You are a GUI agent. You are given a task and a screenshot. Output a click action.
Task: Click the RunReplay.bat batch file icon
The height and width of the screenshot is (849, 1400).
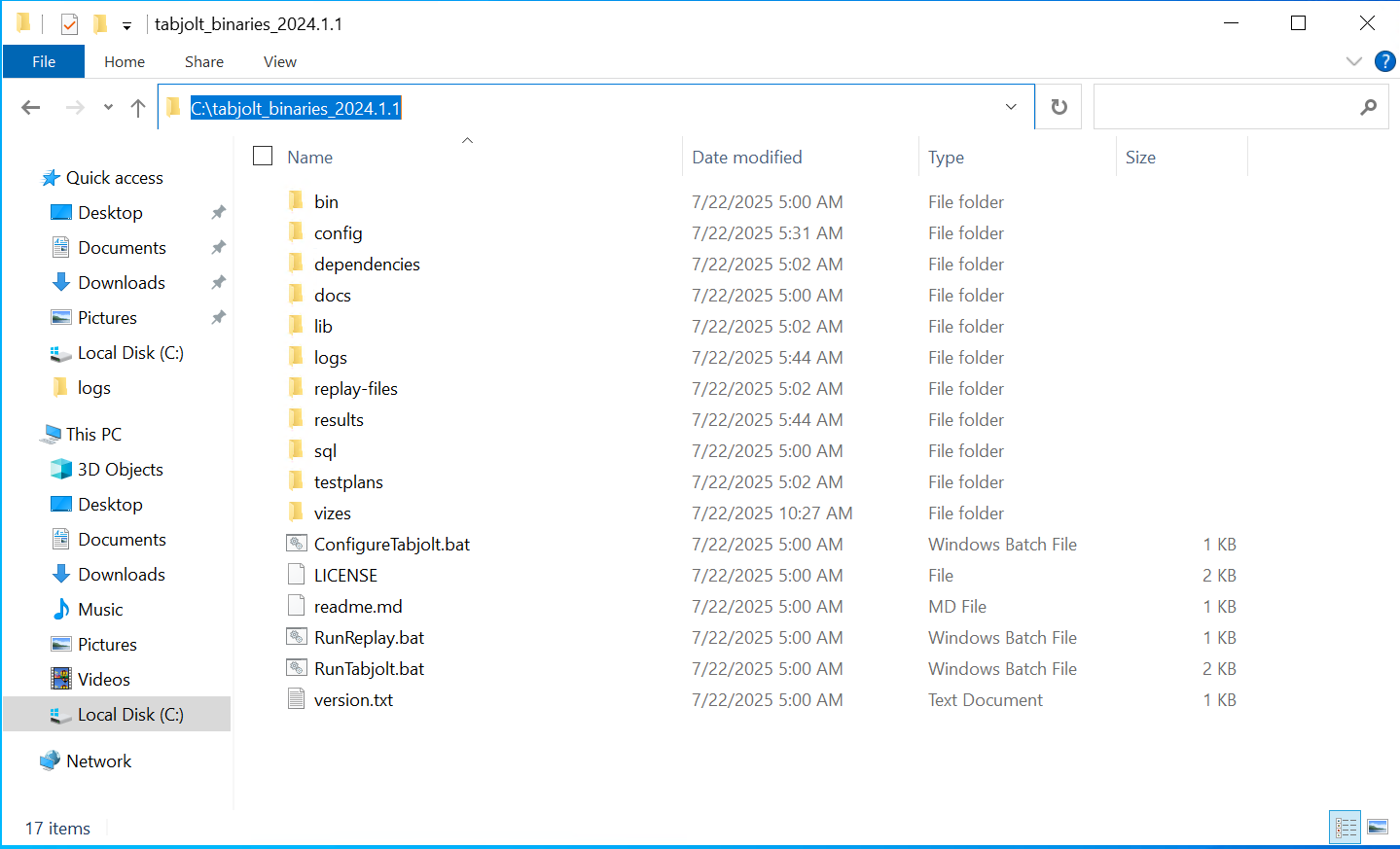(297, 637)
